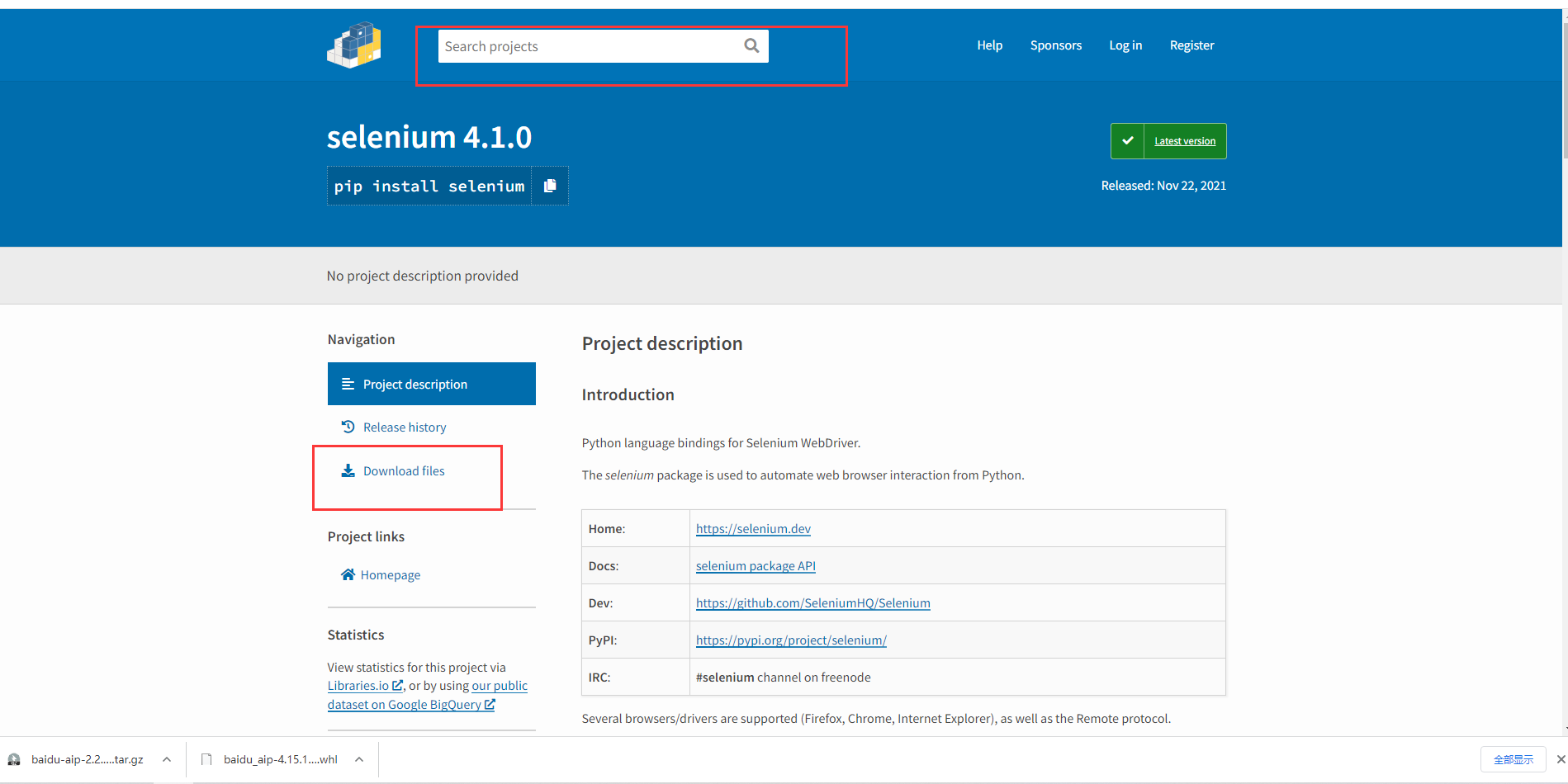Click the 'No project description provided' text
The height and width of the screenshot is (784, 1568).
click(x=423, y=276)
